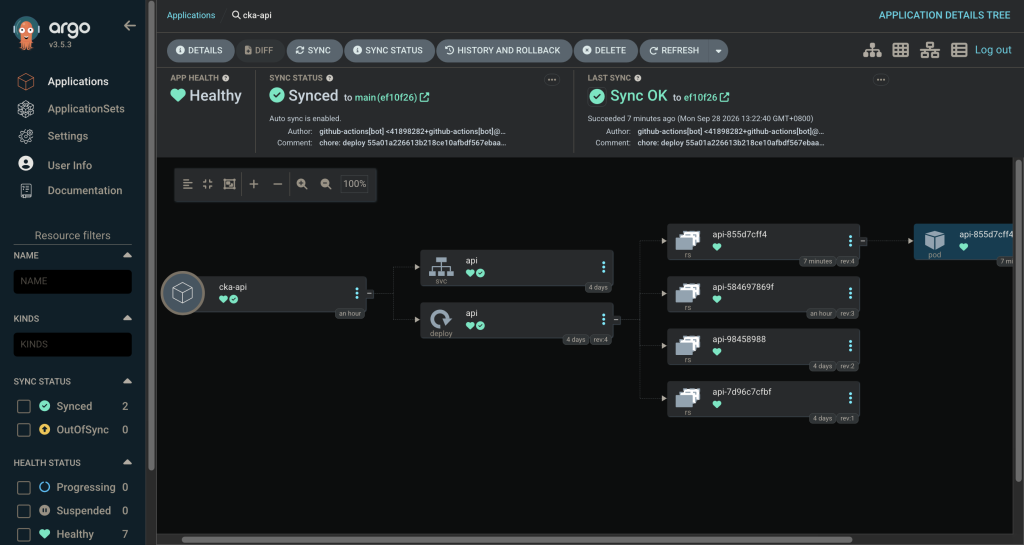Check the Synced filter checkbox
This screenshot has height=545, width=1024.
[24, 407]
